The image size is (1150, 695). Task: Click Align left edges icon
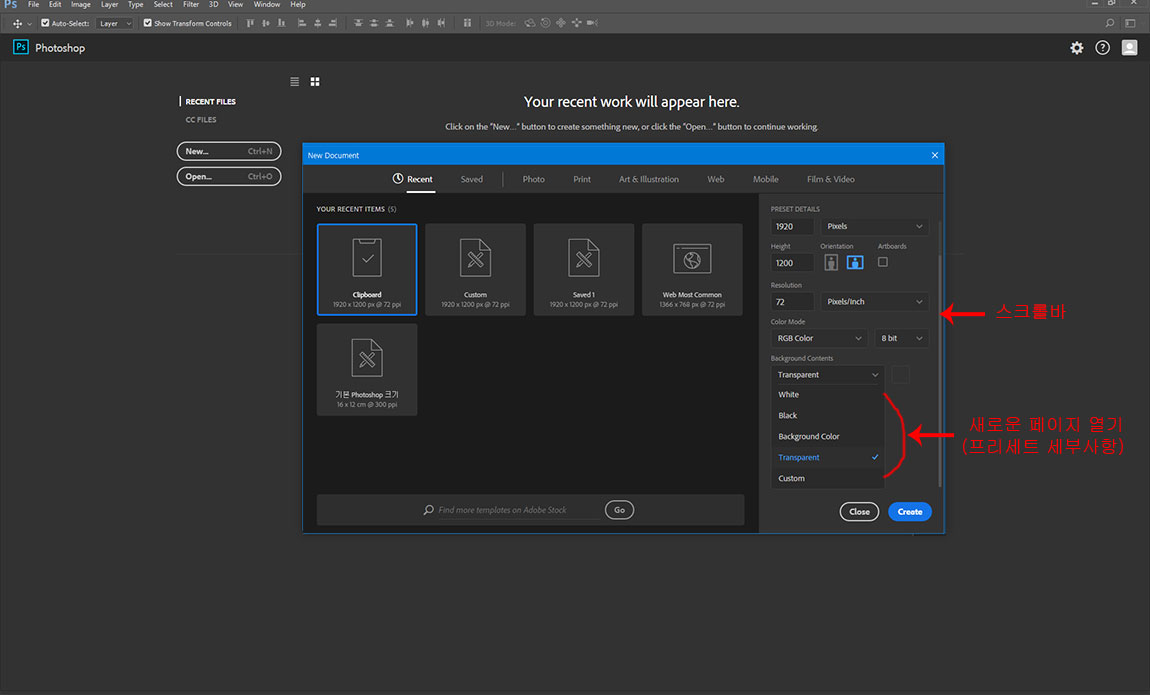[301, 23]
